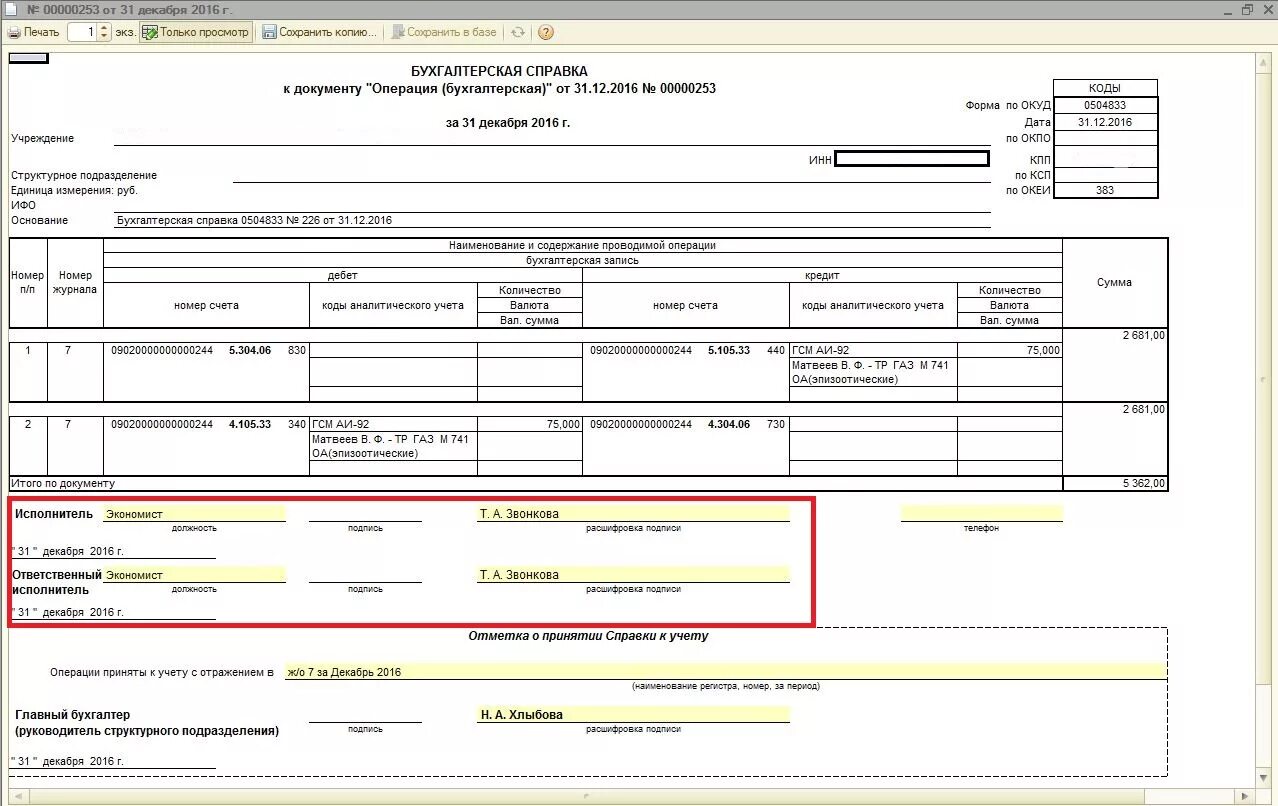
Task: Click the copies count stepper arrows
Action: 104,32
